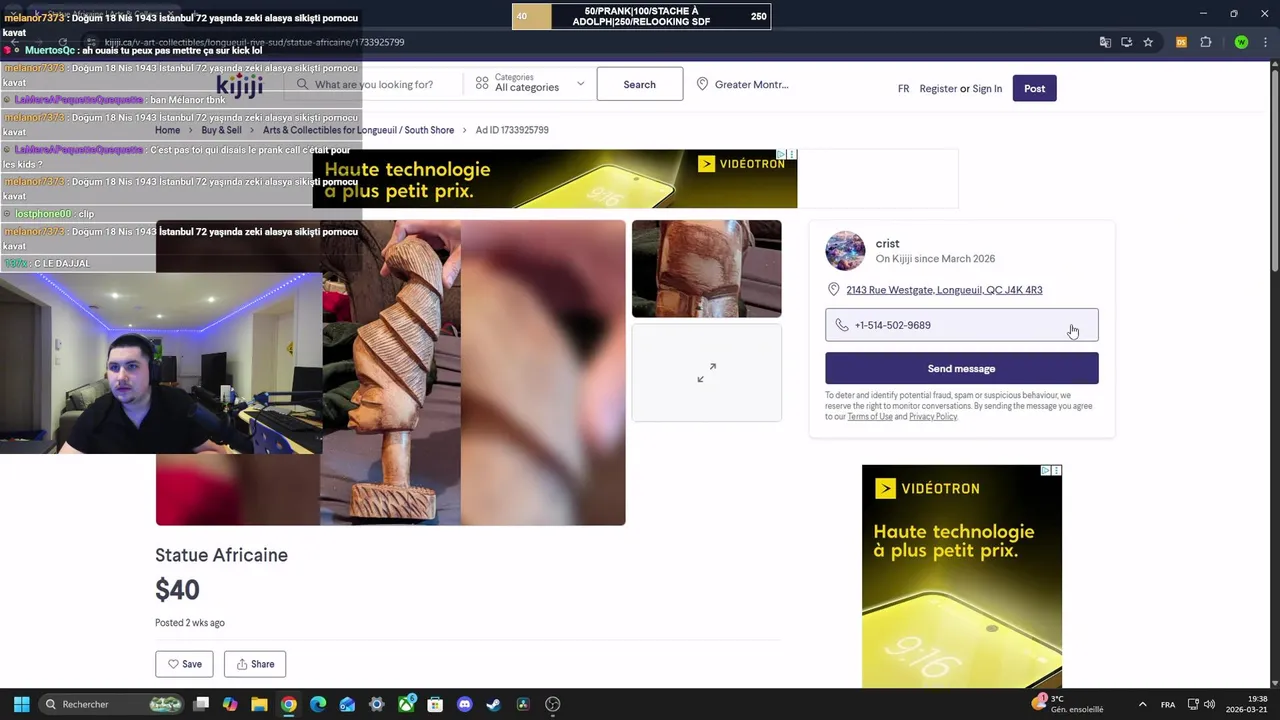
Task: Open Steam from the taskbar
Action: [493, 704]
